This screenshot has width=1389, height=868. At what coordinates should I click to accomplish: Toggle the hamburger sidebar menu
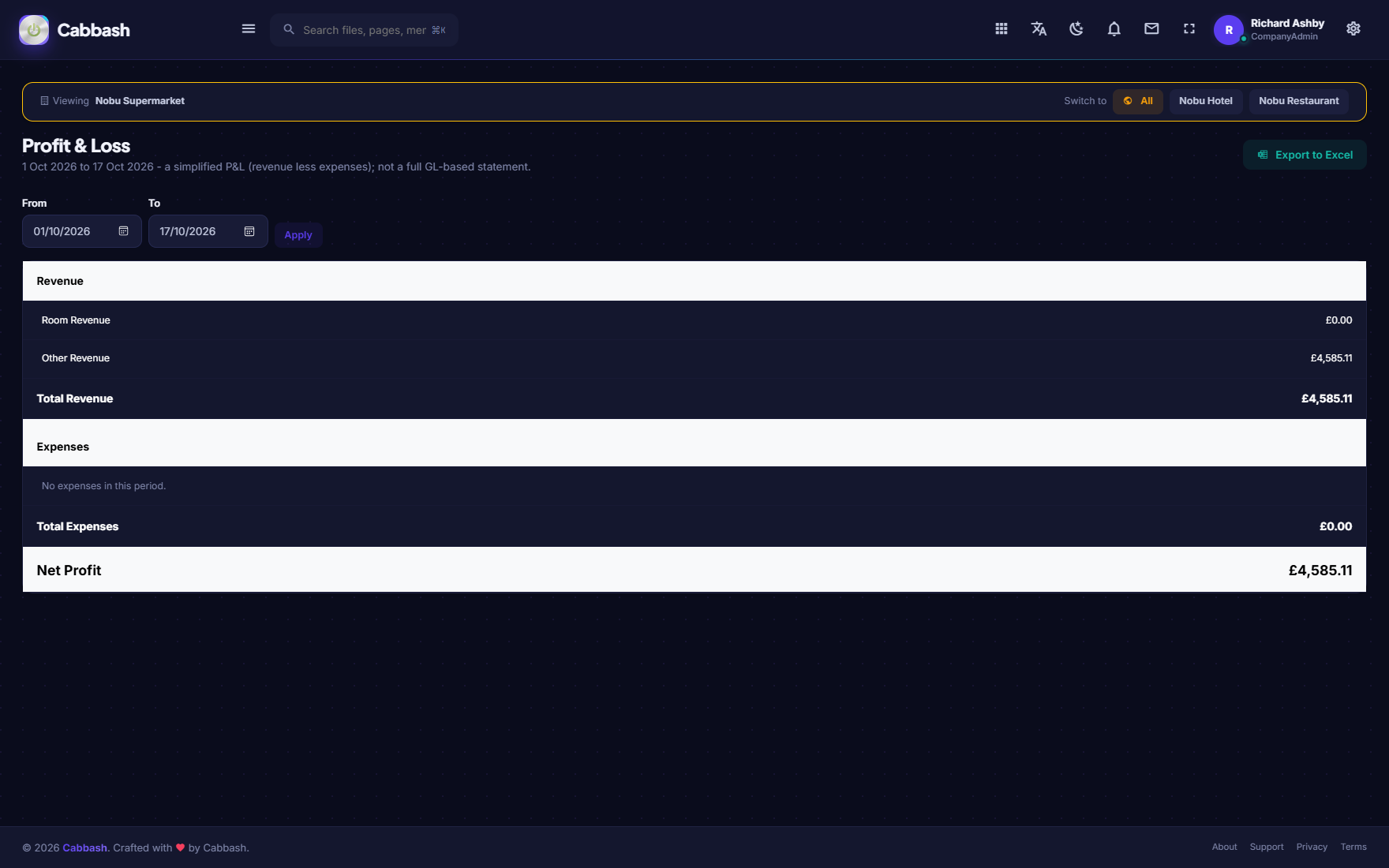point(249,29)
